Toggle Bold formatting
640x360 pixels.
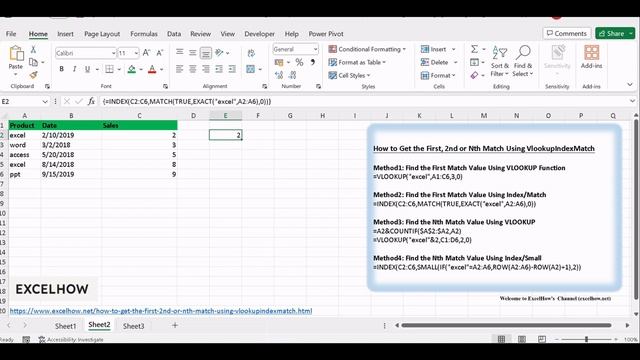(x=61, y=69)
